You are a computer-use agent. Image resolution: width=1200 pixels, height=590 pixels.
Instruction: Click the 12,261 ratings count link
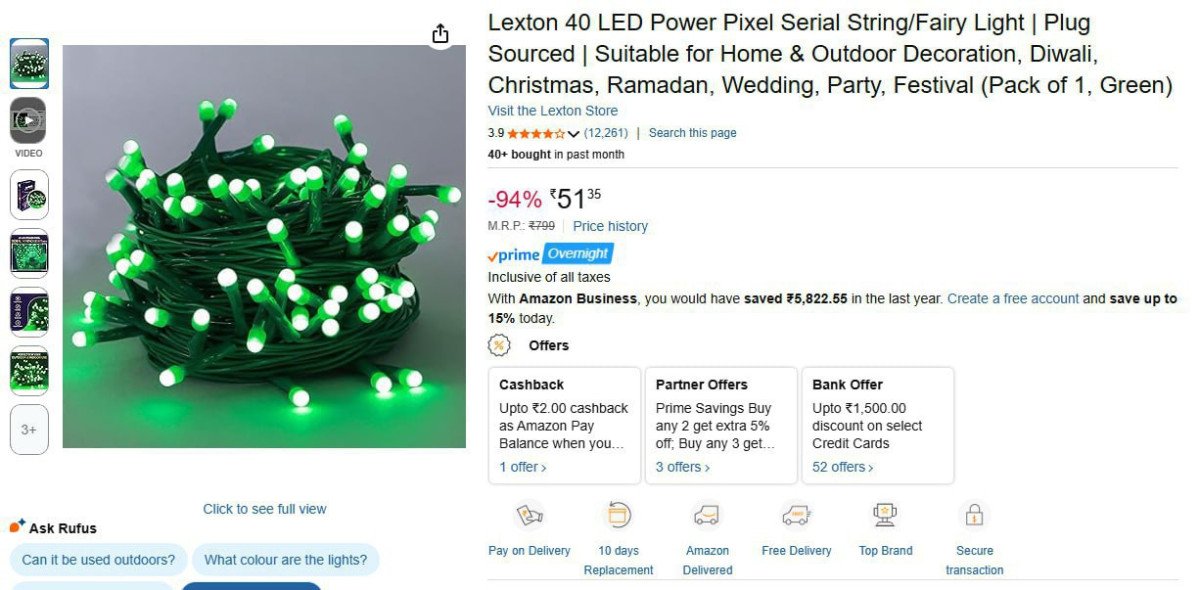click(x=606, y=133)
